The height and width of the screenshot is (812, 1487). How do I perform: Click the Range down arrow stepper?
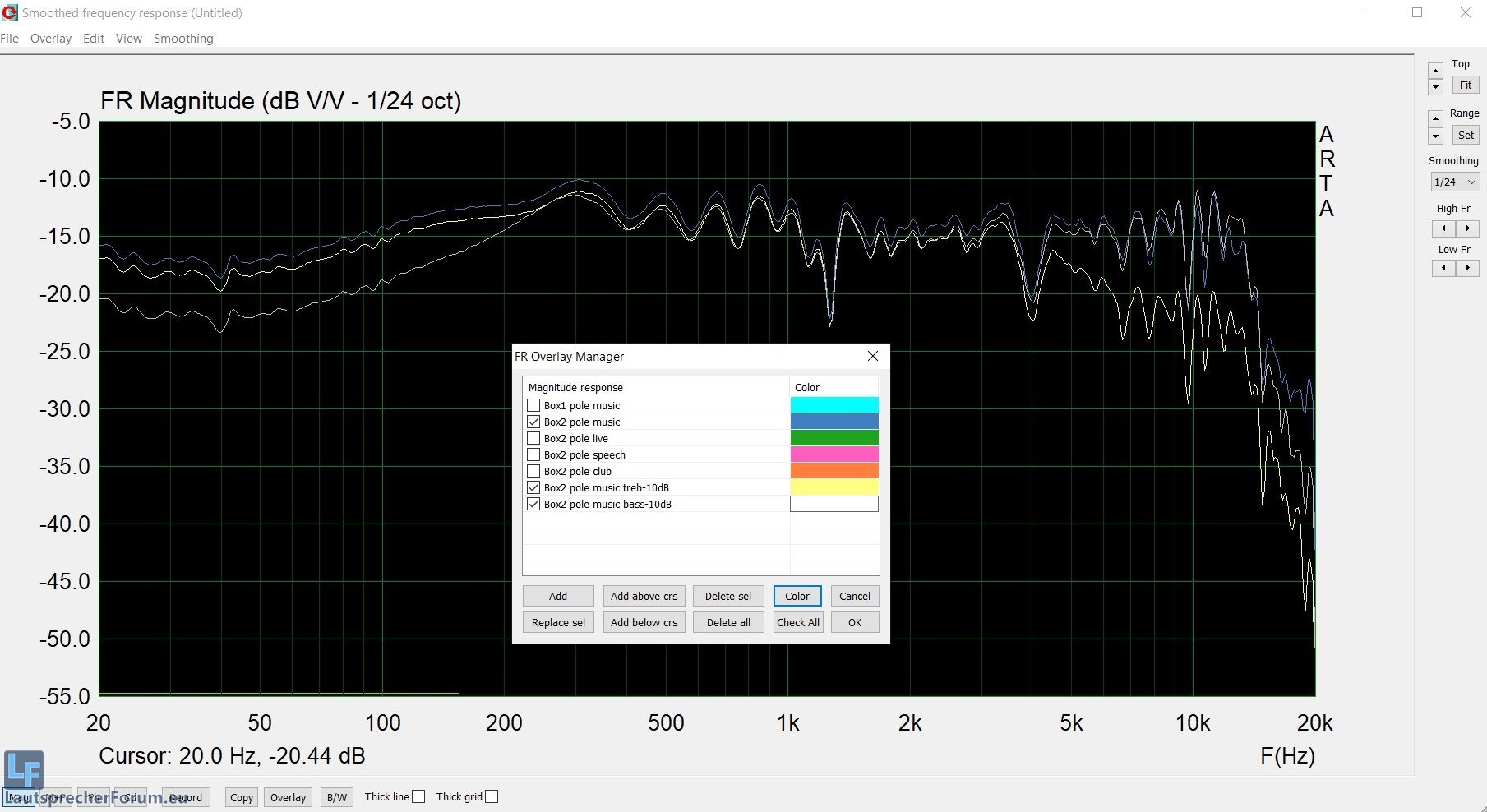[1435, 136]
